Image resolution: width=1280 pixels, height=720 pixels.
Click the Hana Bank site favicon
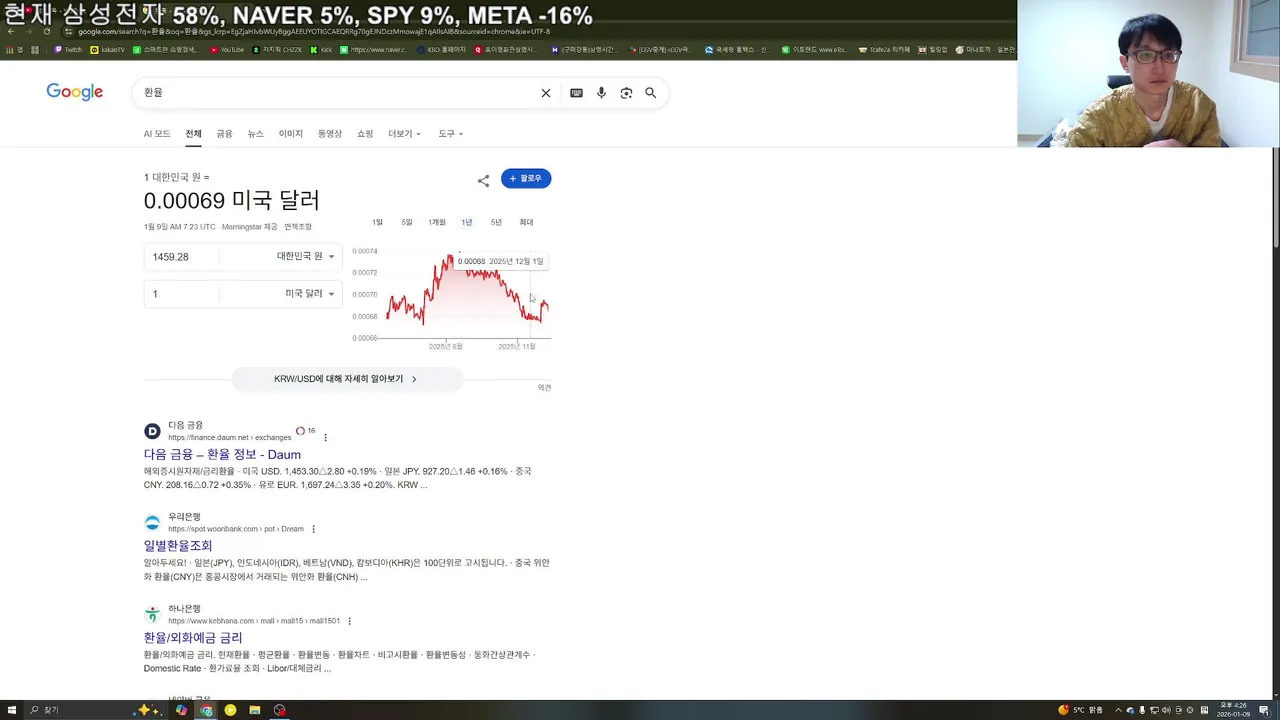152,614
